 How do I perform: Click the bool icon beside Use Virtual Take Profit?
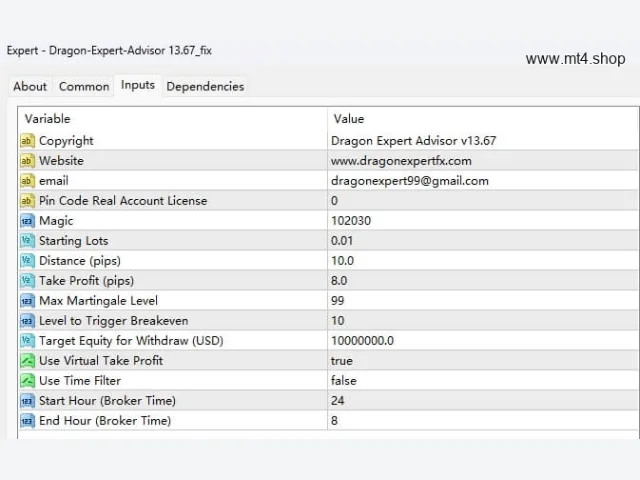click(x=27, y=361)
